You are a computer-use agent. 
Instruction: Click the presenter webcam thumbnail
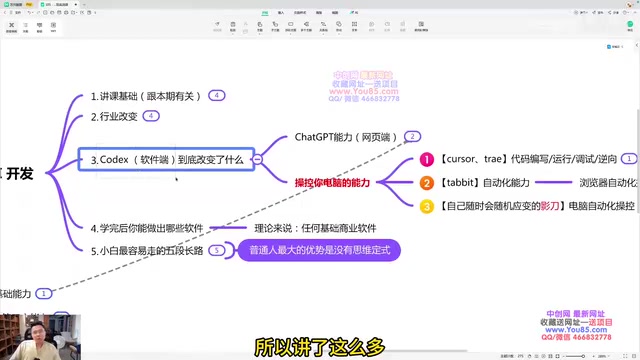[40, 337]
